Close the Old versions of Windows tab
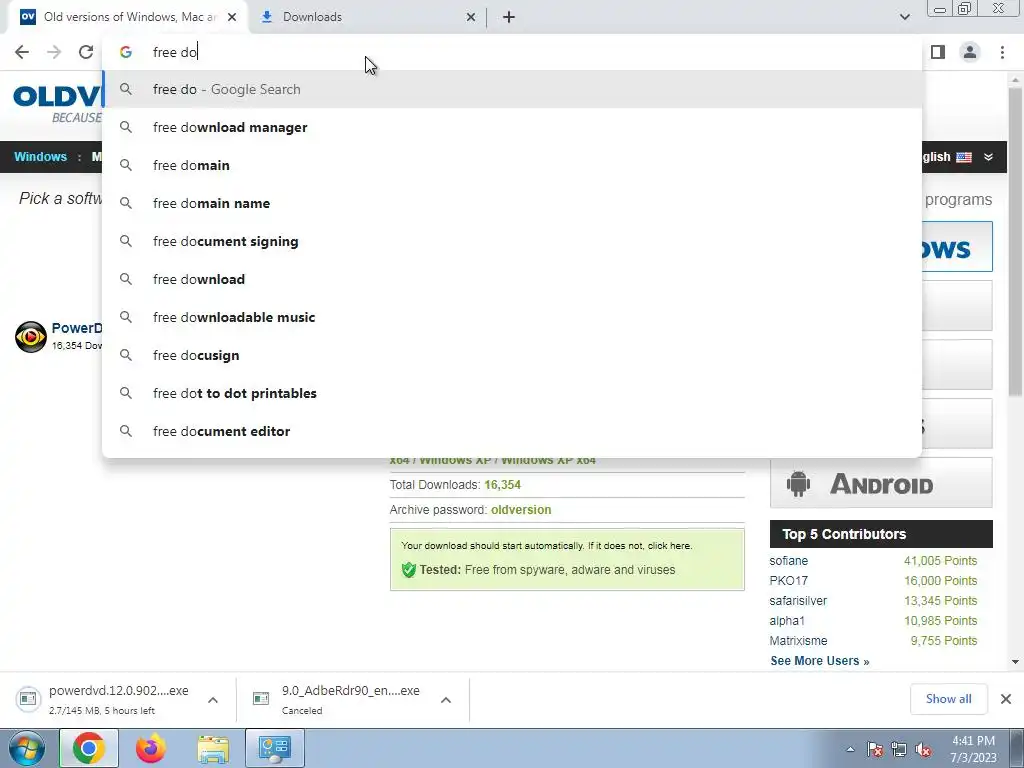1024x768 pixels. 232,17
